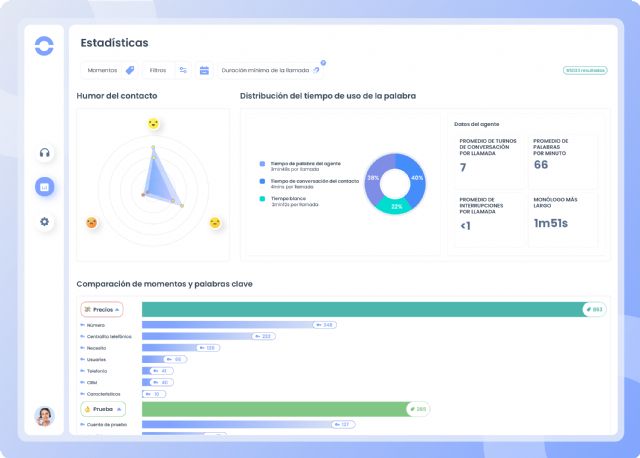Select the 'Número' keyword row
Screen dimensions: 640x458
(96, 325)
